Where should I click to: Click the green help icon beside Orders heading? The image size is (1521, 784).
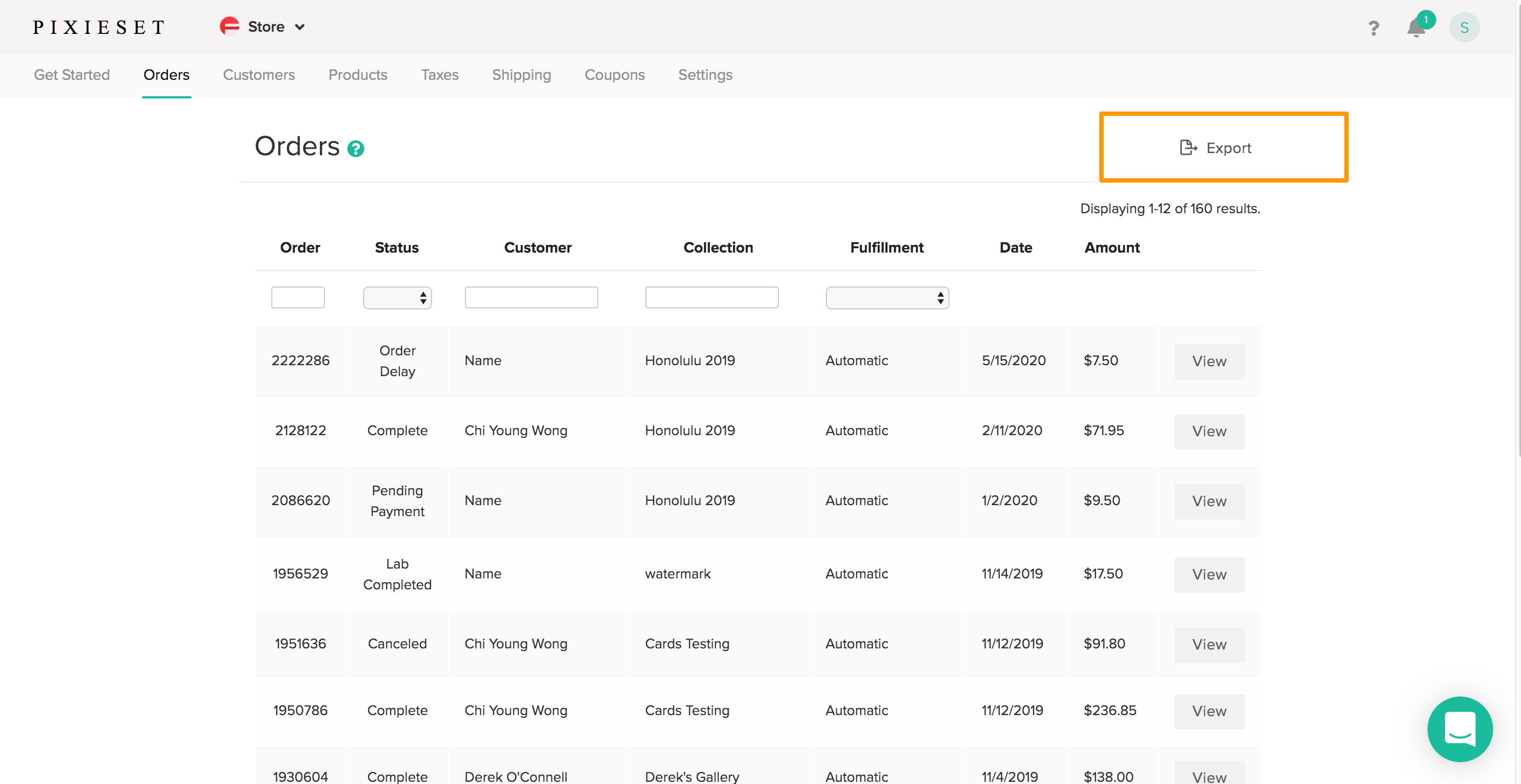[x=356, y=149]
